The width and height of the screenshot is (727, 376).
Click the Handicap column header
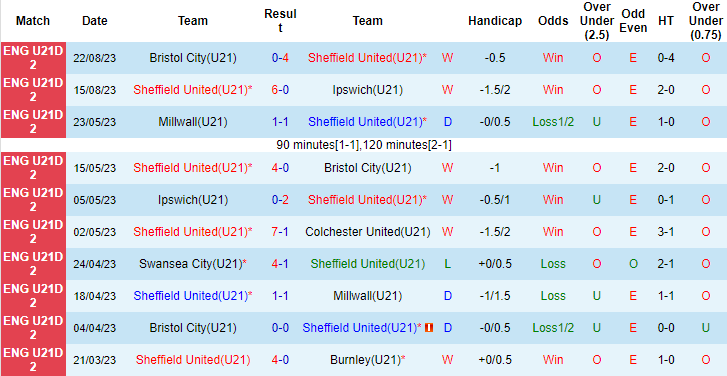tap(495, 21)
